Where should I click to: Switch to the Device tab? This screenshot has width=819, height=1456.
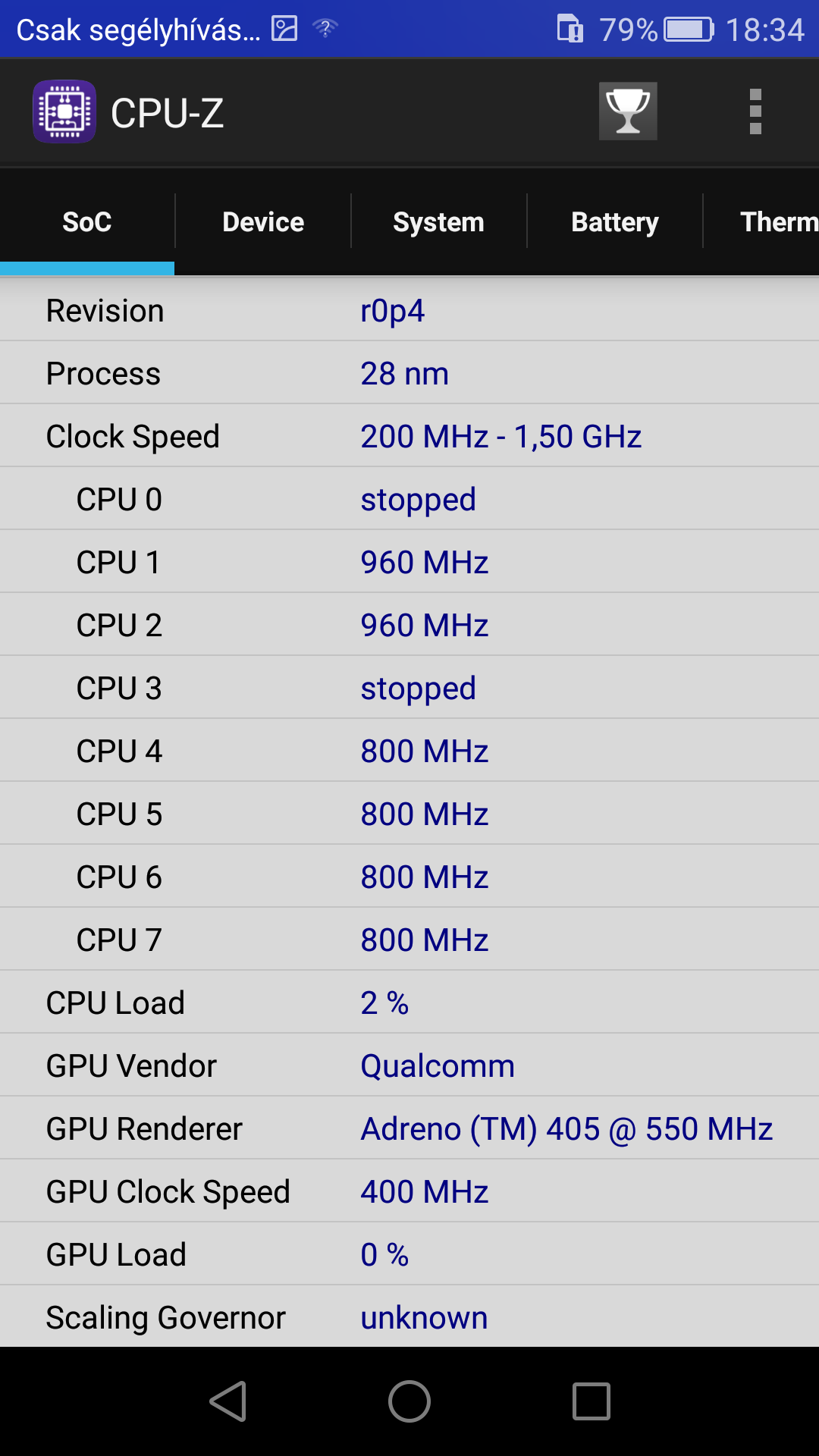point(263,222)
